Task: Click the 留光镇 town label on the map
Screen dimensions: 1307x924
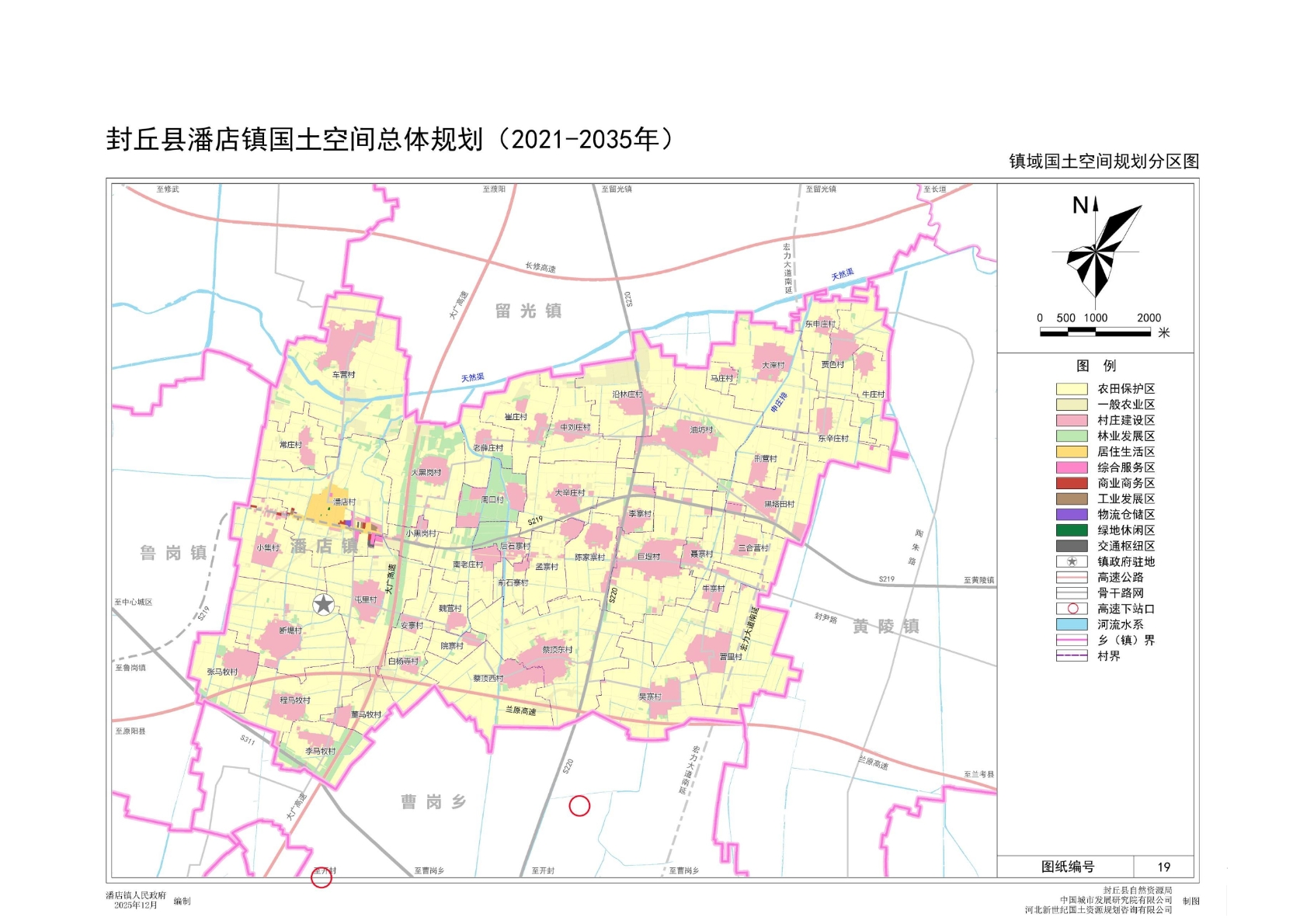Action: pos(528,311)
